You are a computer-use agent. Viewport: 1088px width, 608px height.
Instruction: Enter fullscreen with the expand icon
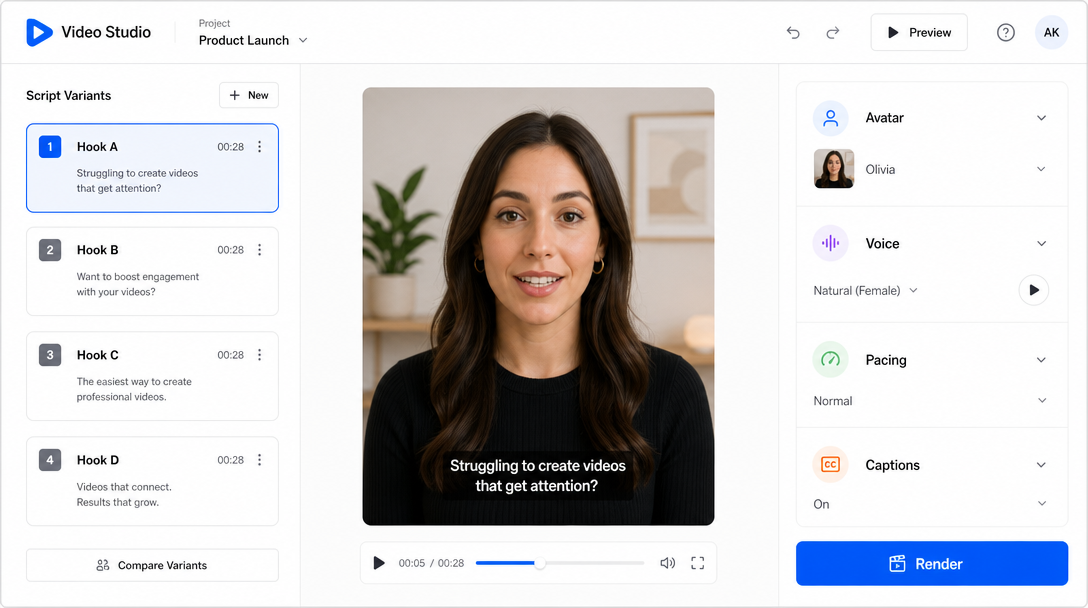[x=697, y=563]
